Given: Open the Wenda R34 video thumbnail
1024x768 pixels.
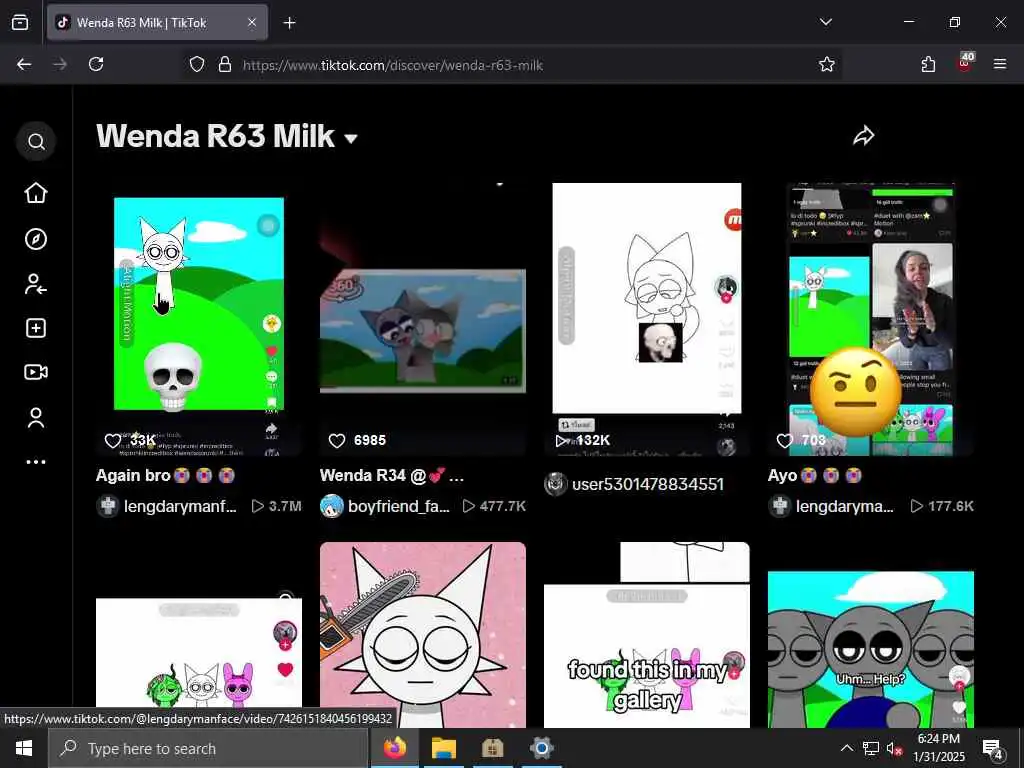Looking at the screenshot, I should [x=423, y=319].
